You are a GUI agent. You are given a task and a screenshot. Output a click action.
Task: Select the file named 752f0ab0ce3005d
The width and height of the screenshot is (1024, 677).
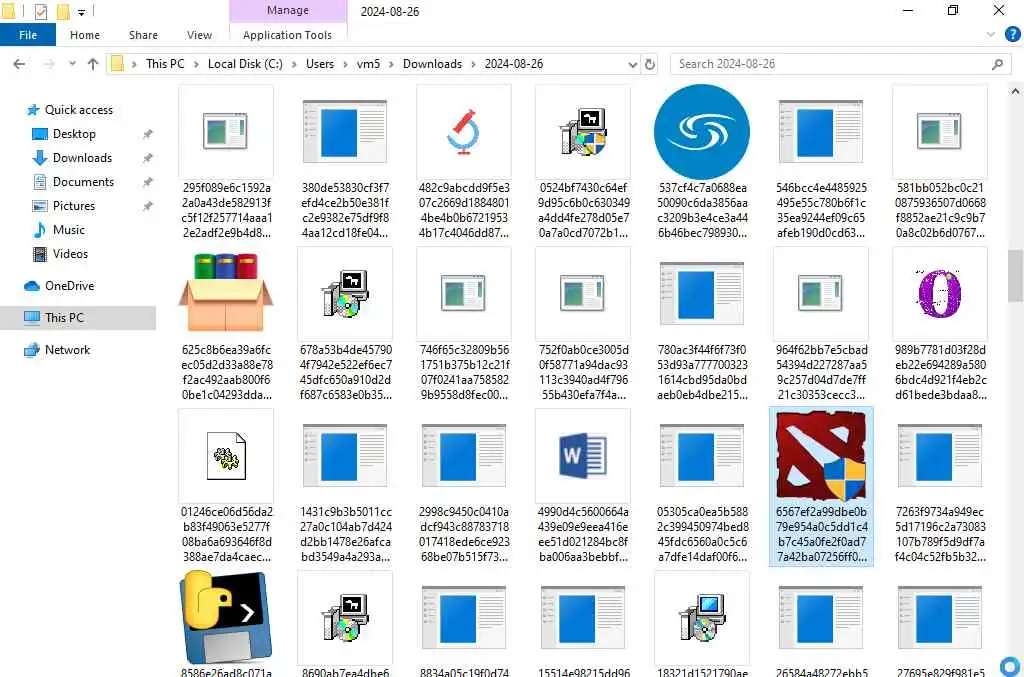tap(583, 325)
